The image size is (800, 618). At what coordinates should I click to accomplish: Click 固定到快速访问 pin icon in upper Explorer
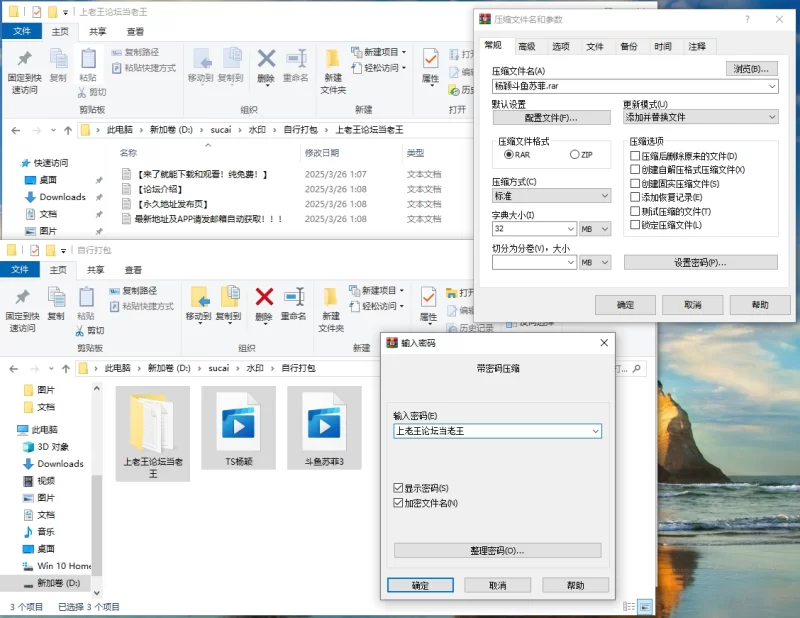point(24,60)
